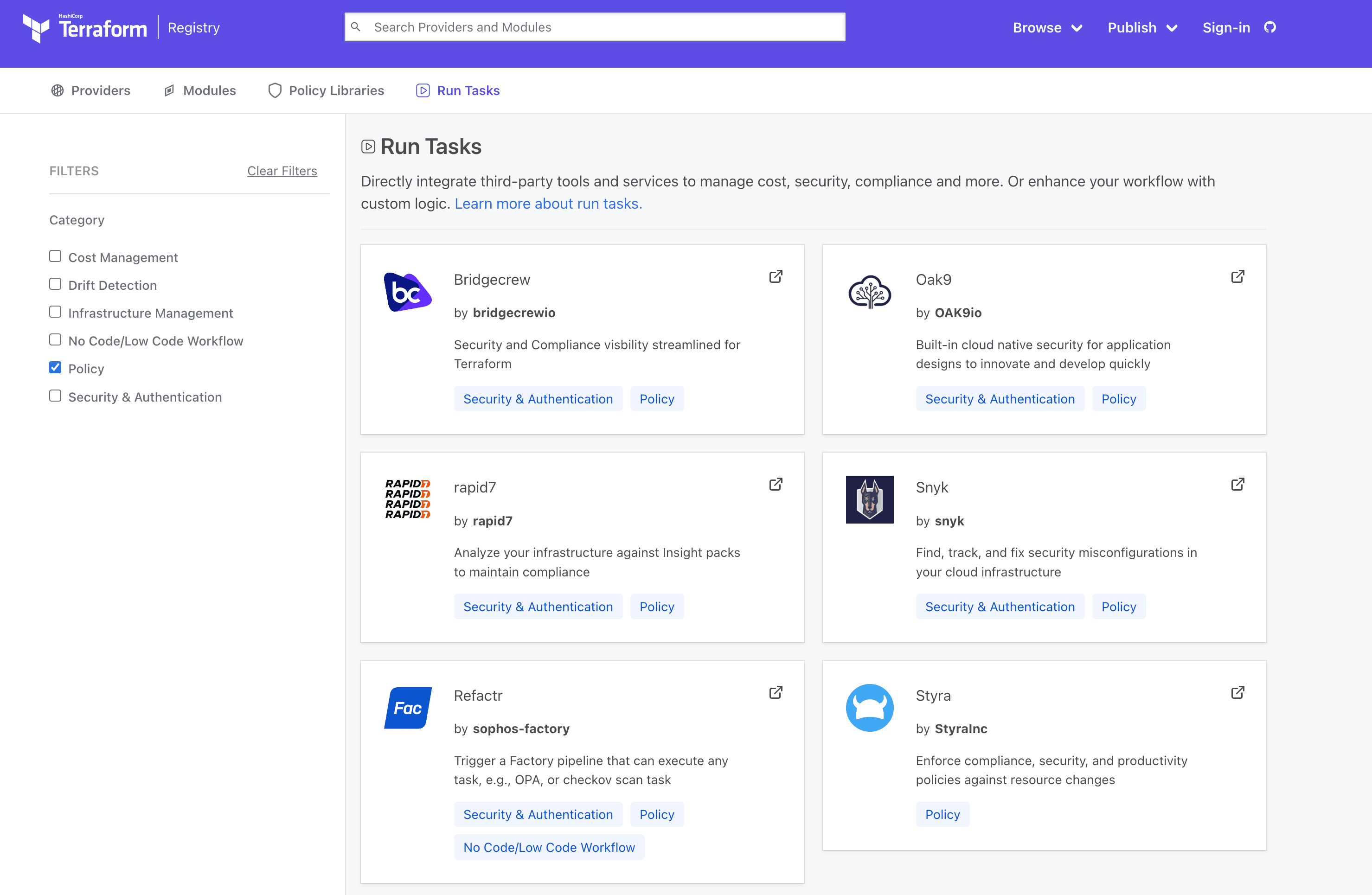The width and height of the screenshot is (1372, 895).
Task: Click the Run Tasks tab icon
Action: pyautogui.click(x=423, y=90)
